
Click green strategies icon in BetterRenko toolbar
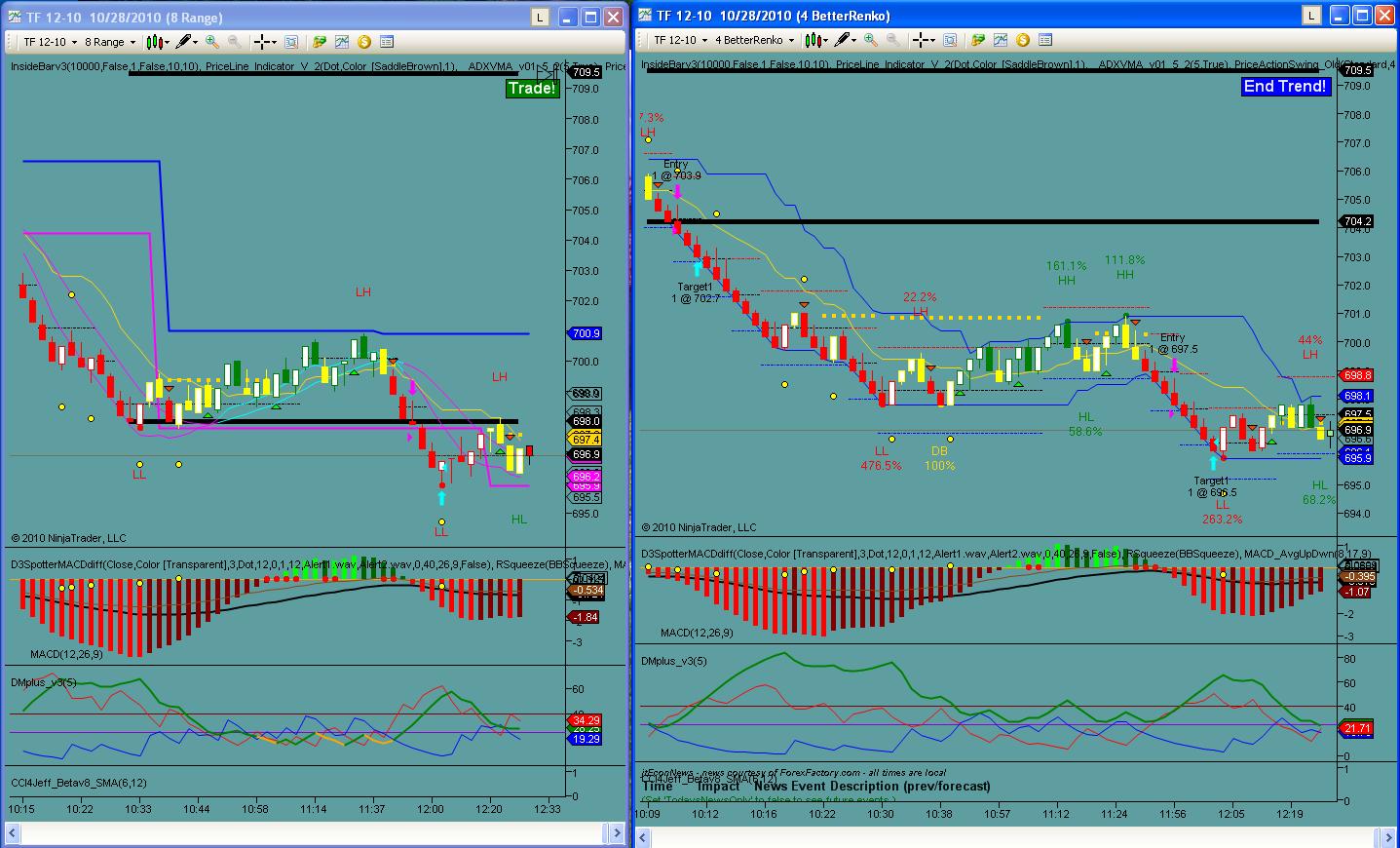[976, 40]
